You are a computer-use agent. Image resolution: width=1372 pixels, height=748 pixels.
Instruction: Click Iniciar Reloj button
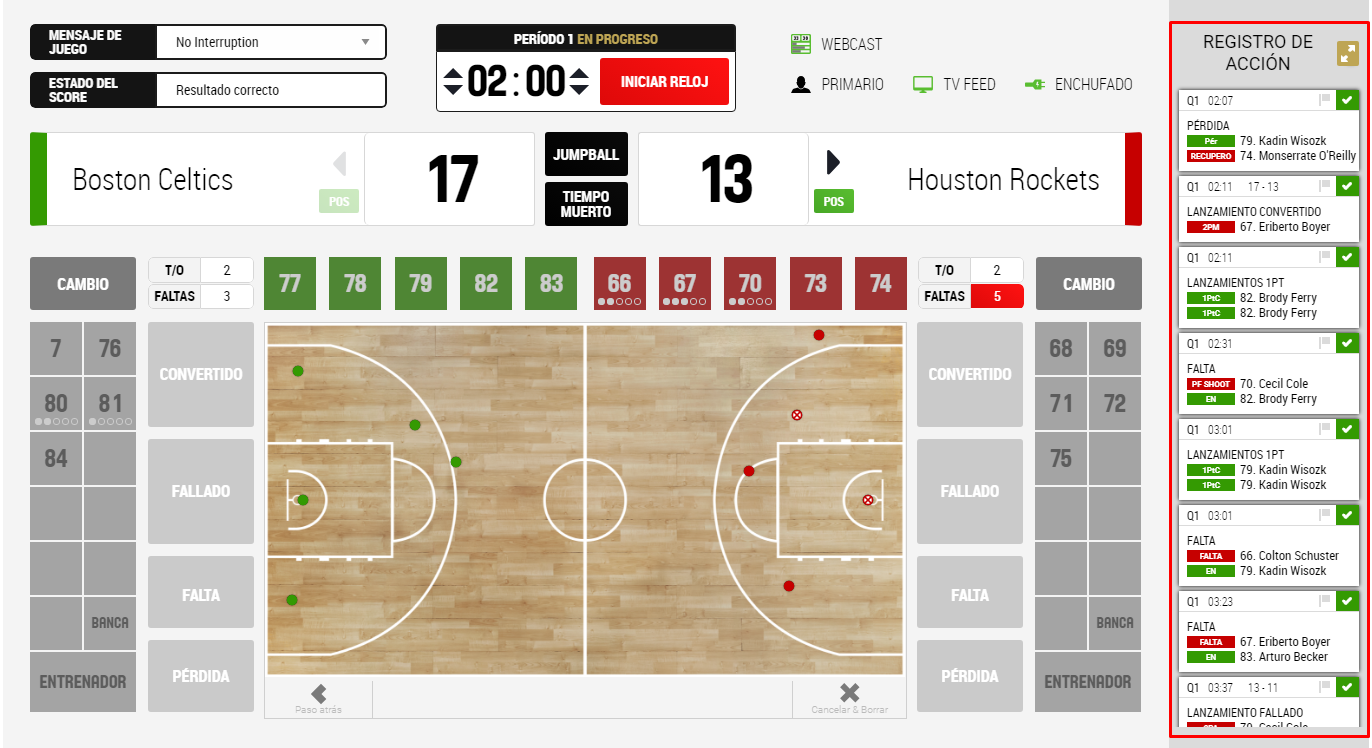click(664, 81)
